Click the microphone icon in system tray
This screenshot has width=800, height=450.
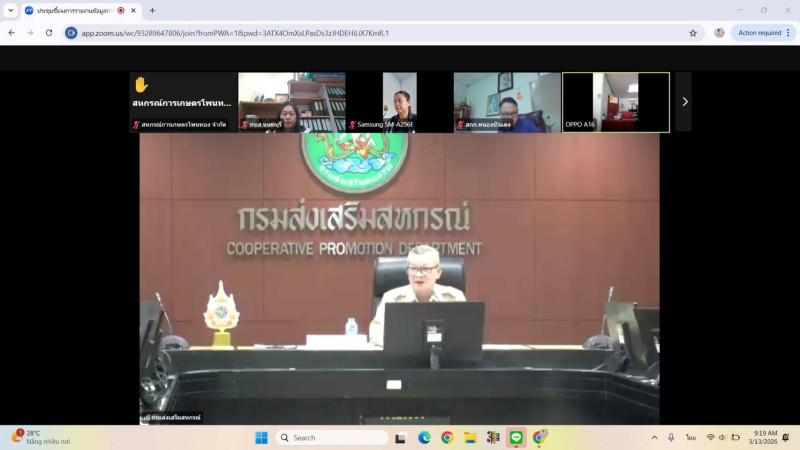(x=671, y=438)
